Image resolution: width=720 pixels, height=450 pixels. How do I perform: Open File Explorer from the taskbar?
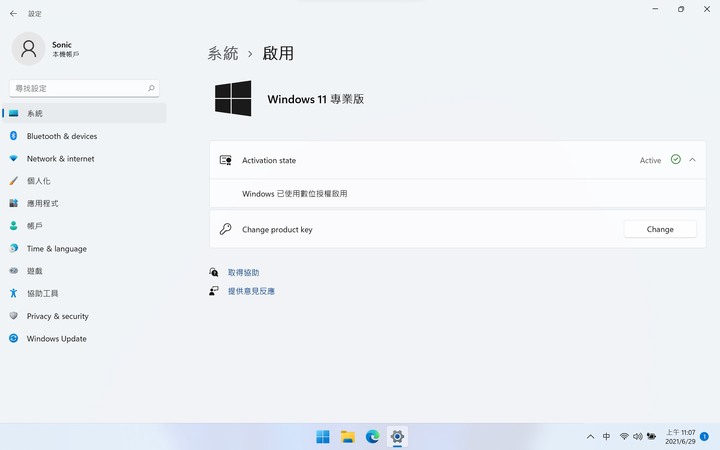coord(348,437)
